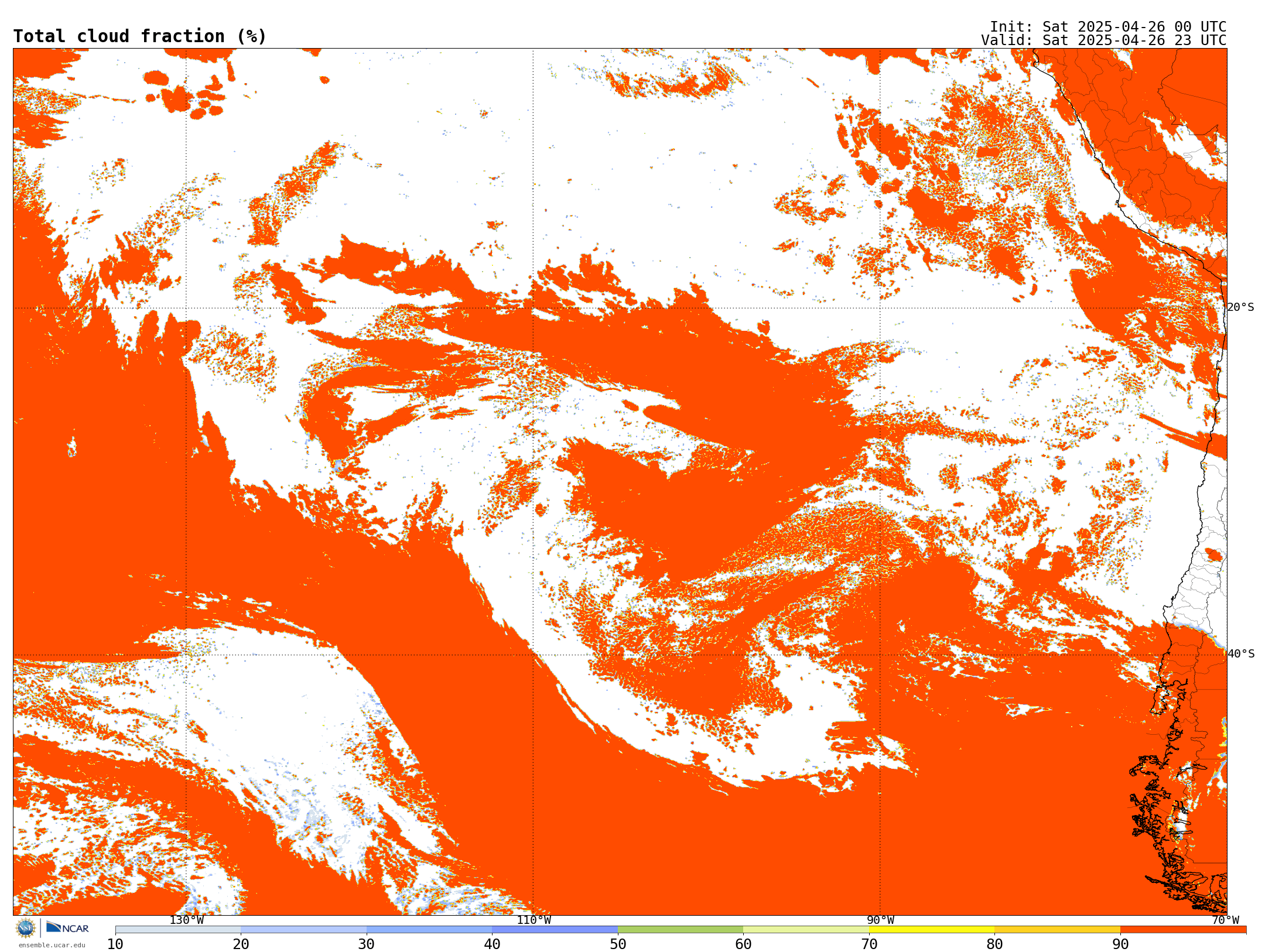The height and width of the screenshot is (952, 1265).
Task: Click the 110°W longitude label
Action: pyautogui.click(x=534, y=920)
